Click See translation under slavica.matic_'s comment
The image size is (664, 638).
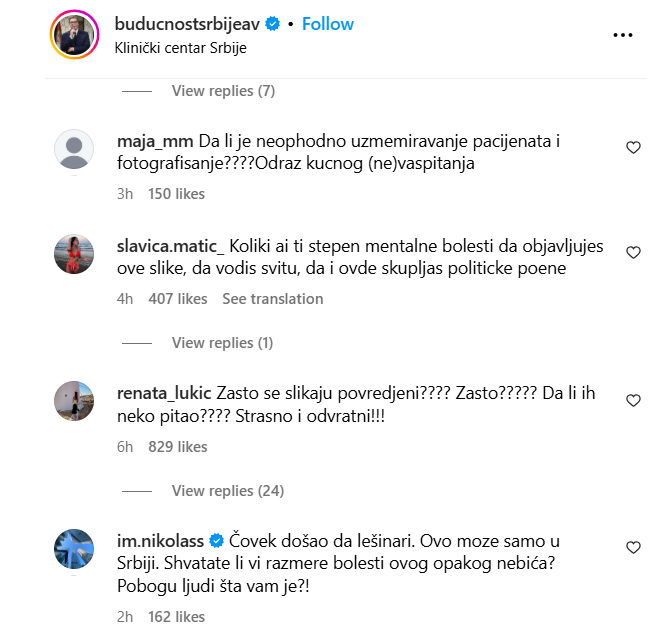tap(272, 299)
